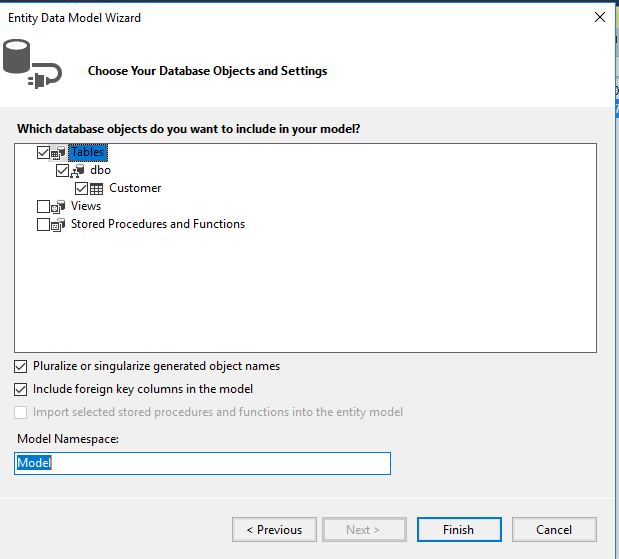Uncheck the Customer table checkbox
This screenshot has width=619, height=559.
81,189
